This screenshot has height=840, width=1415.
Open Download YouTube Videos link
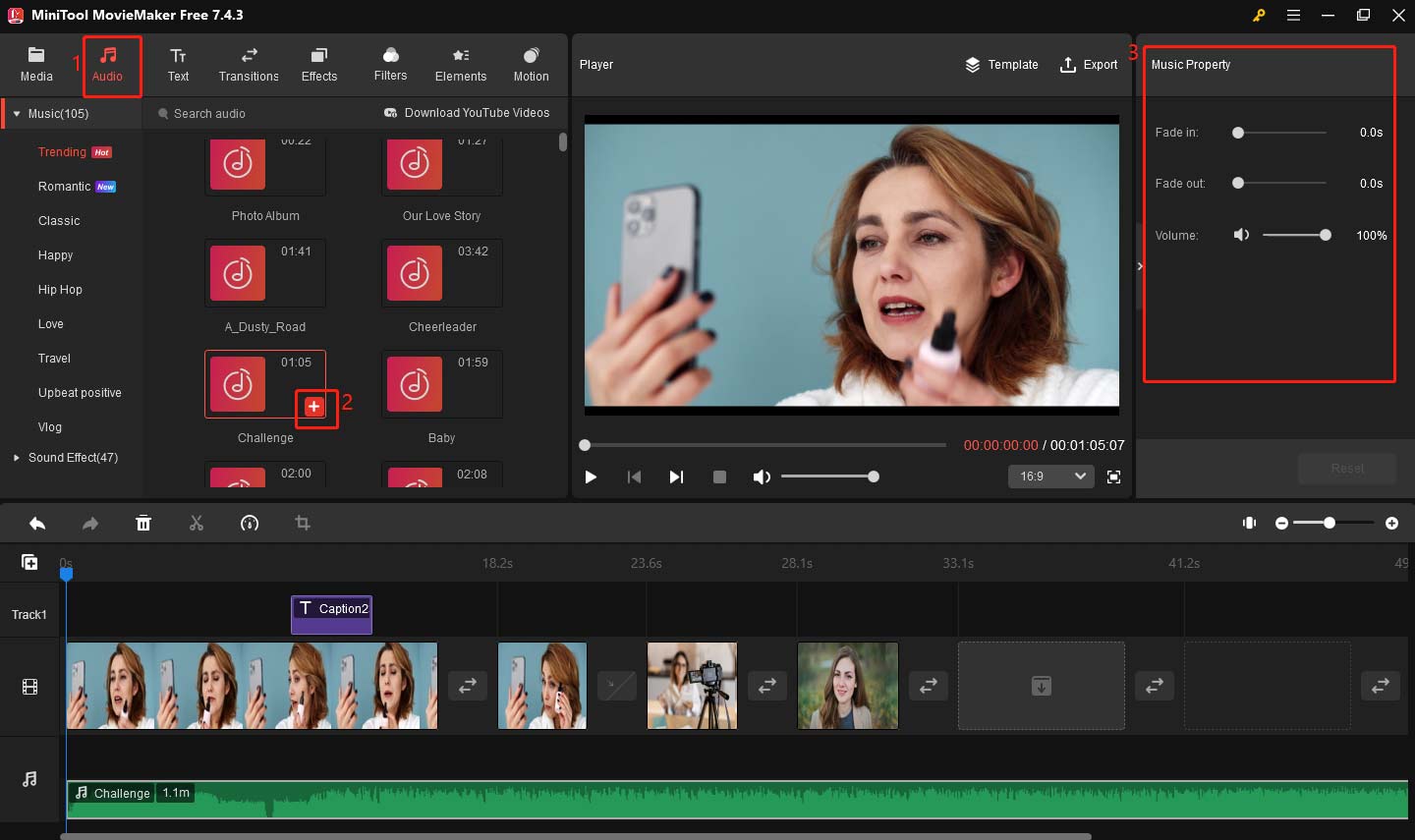[467, 113]
